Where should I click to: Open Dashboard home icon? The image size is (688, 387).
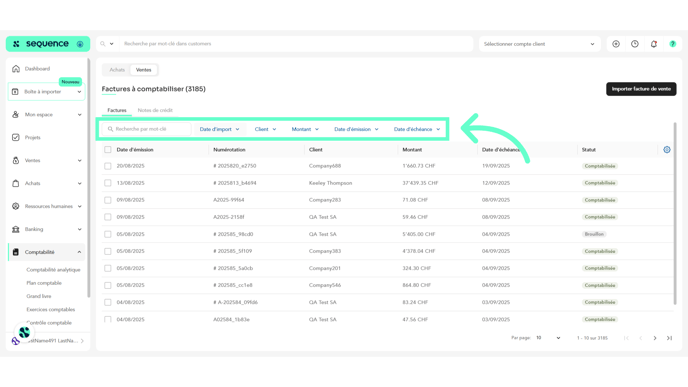click(16, 68)
